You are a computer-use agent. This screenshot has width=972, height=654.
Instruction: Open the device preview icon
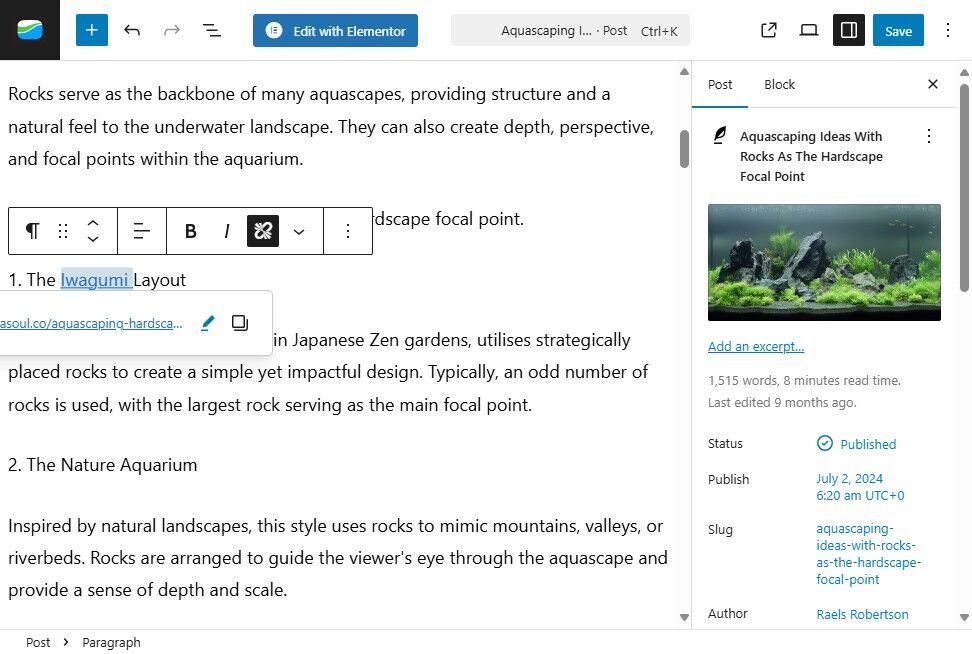[x=808, y=30]
